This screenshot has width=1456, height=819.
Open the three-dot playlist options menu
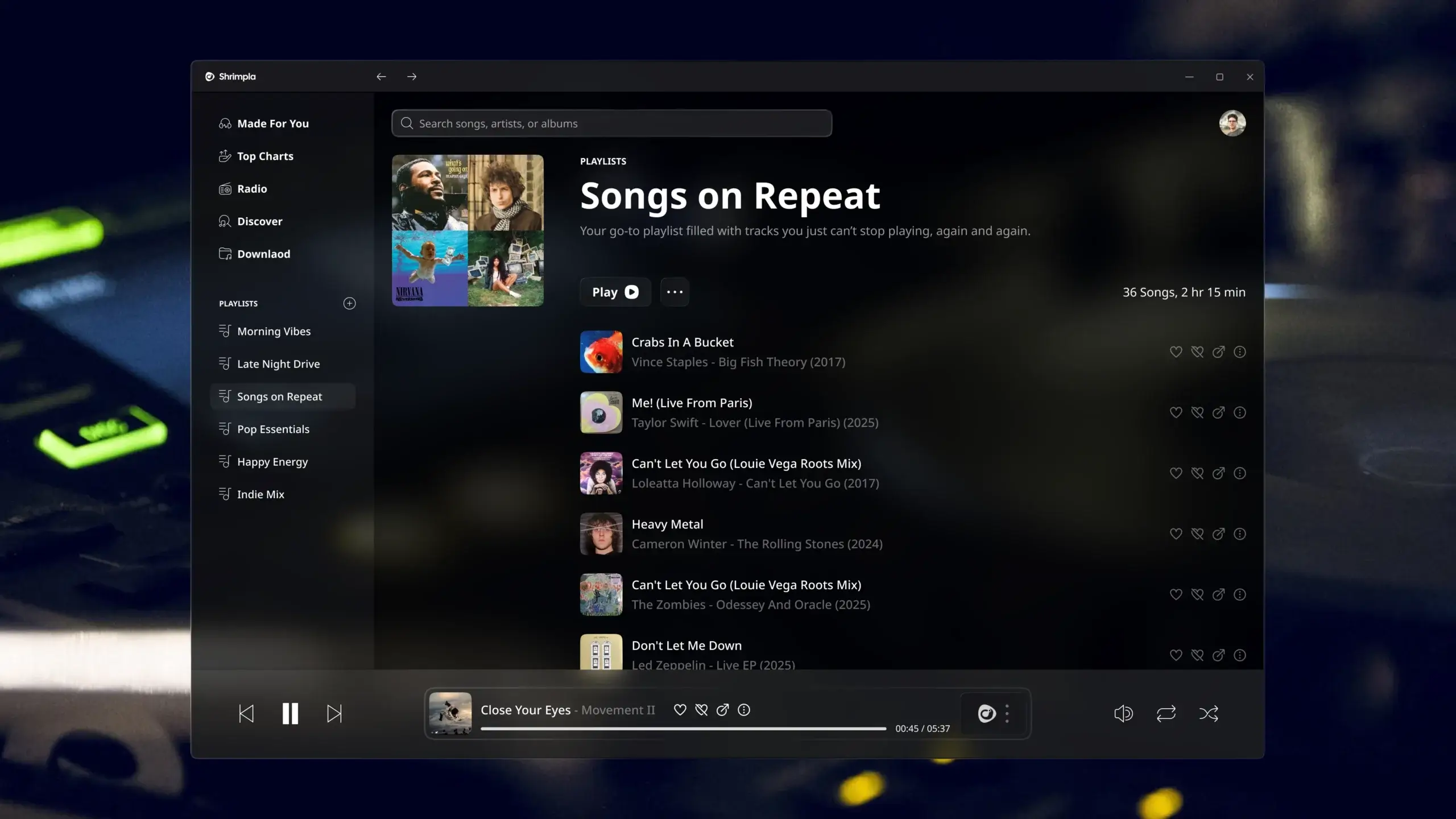[x=675, y=292]
